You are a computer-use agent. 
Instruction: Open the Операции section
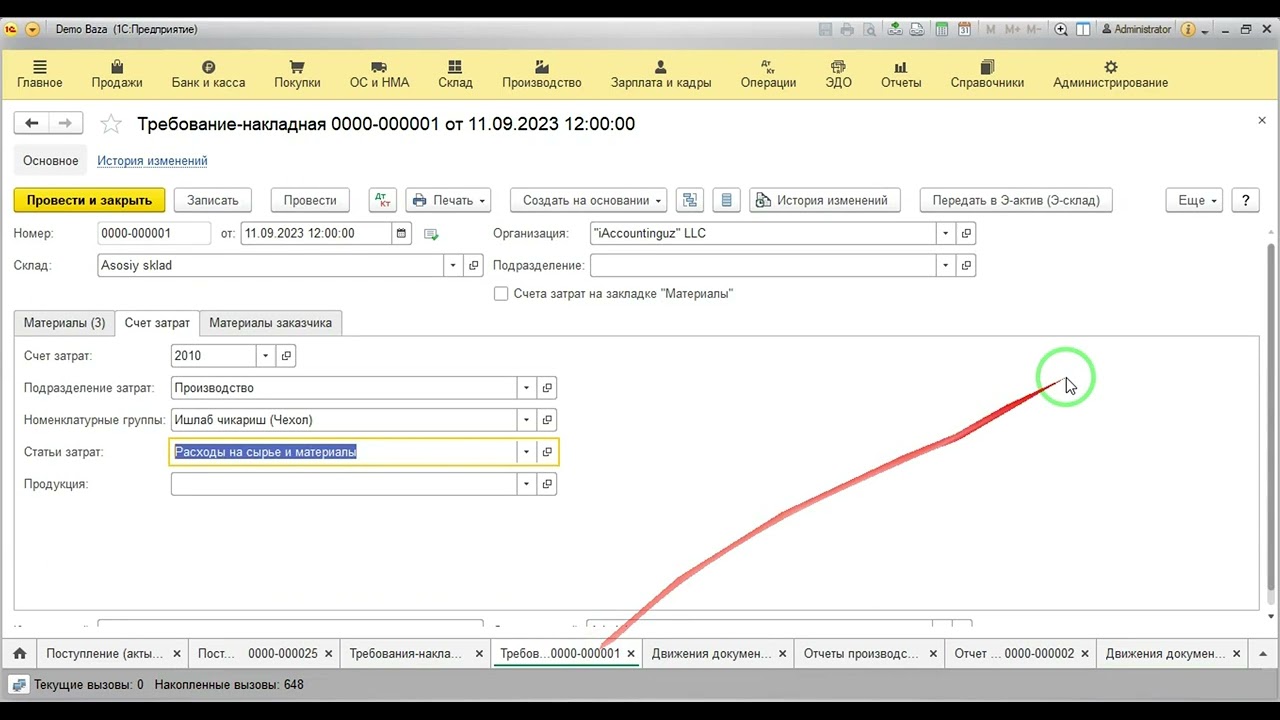pyautogui.click(x=768, y=74)
